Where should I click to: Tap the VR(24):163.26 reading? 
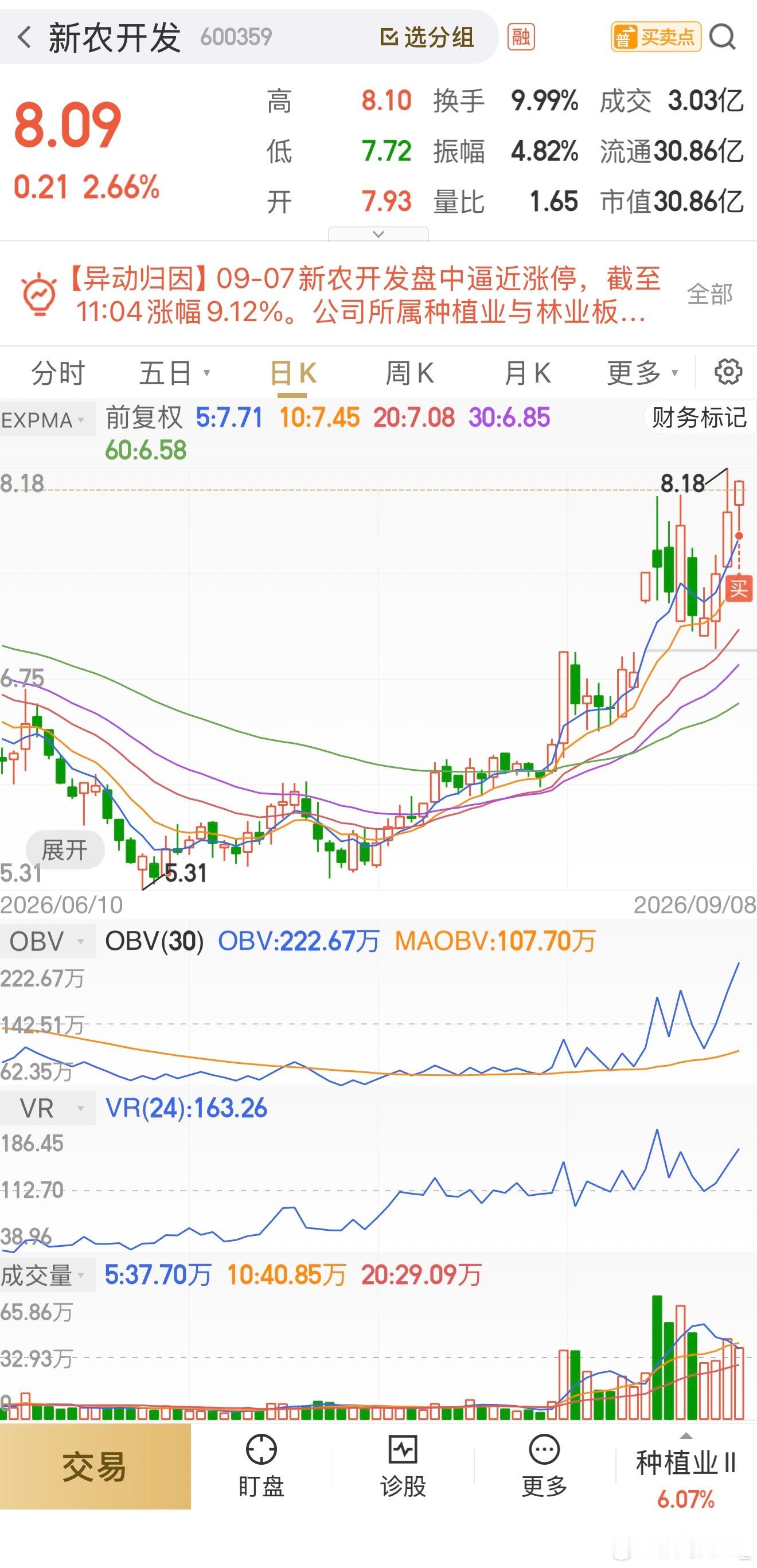point(186,1108)
